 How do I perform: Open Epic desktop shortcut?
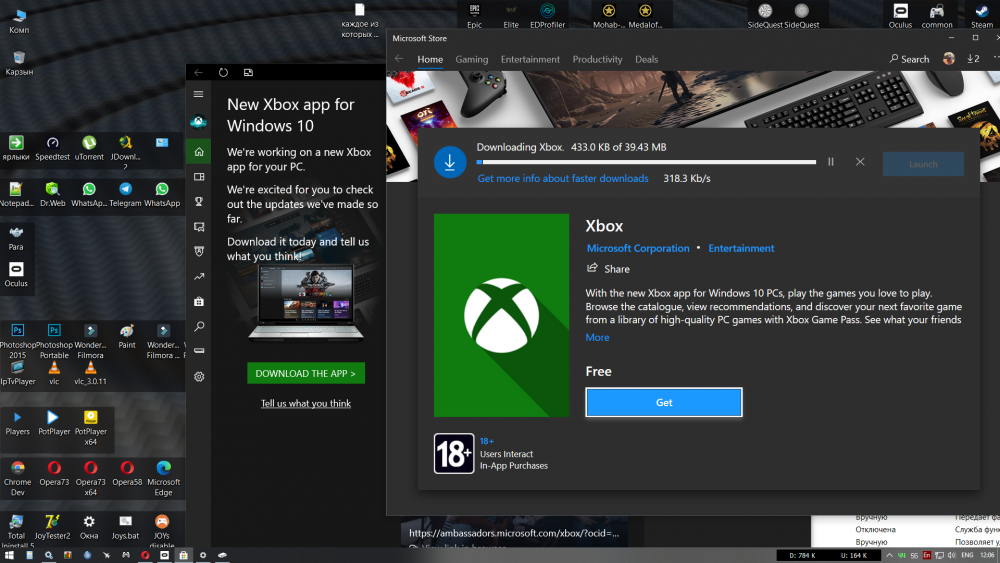(474, 15)
